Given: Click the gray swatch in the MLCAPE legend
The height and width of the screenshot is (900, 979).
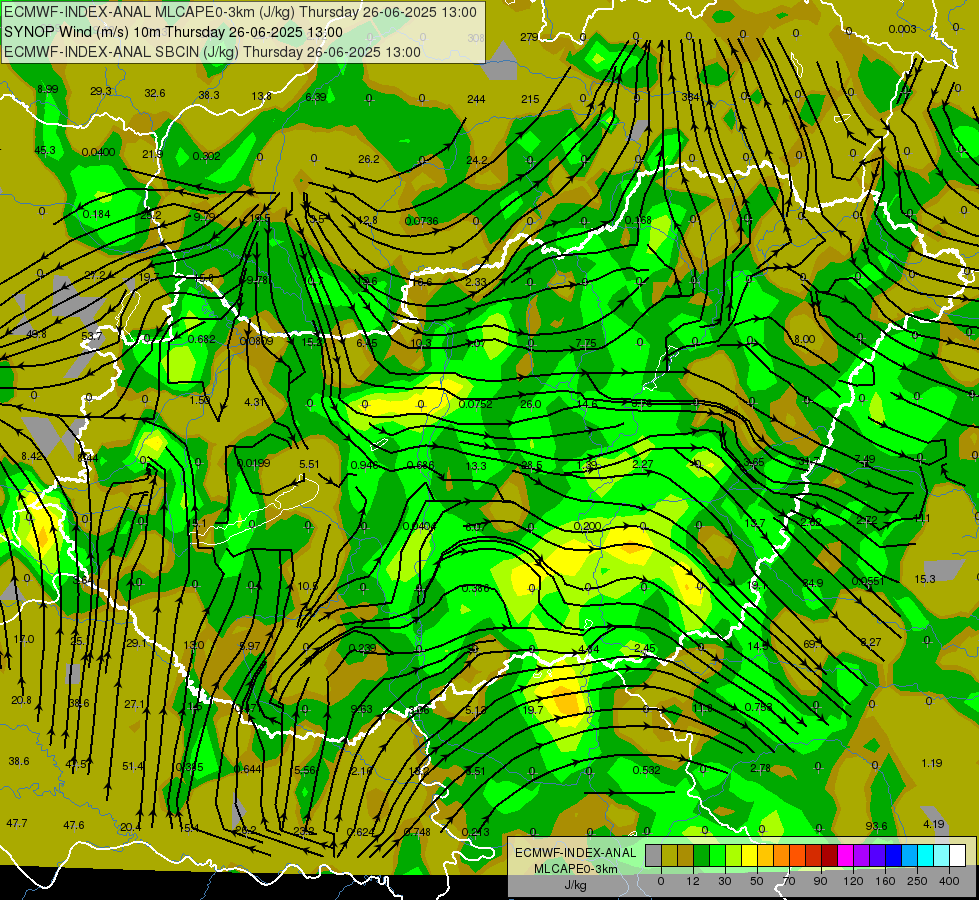Looking at the screenshot, I should tap(654, 855).
